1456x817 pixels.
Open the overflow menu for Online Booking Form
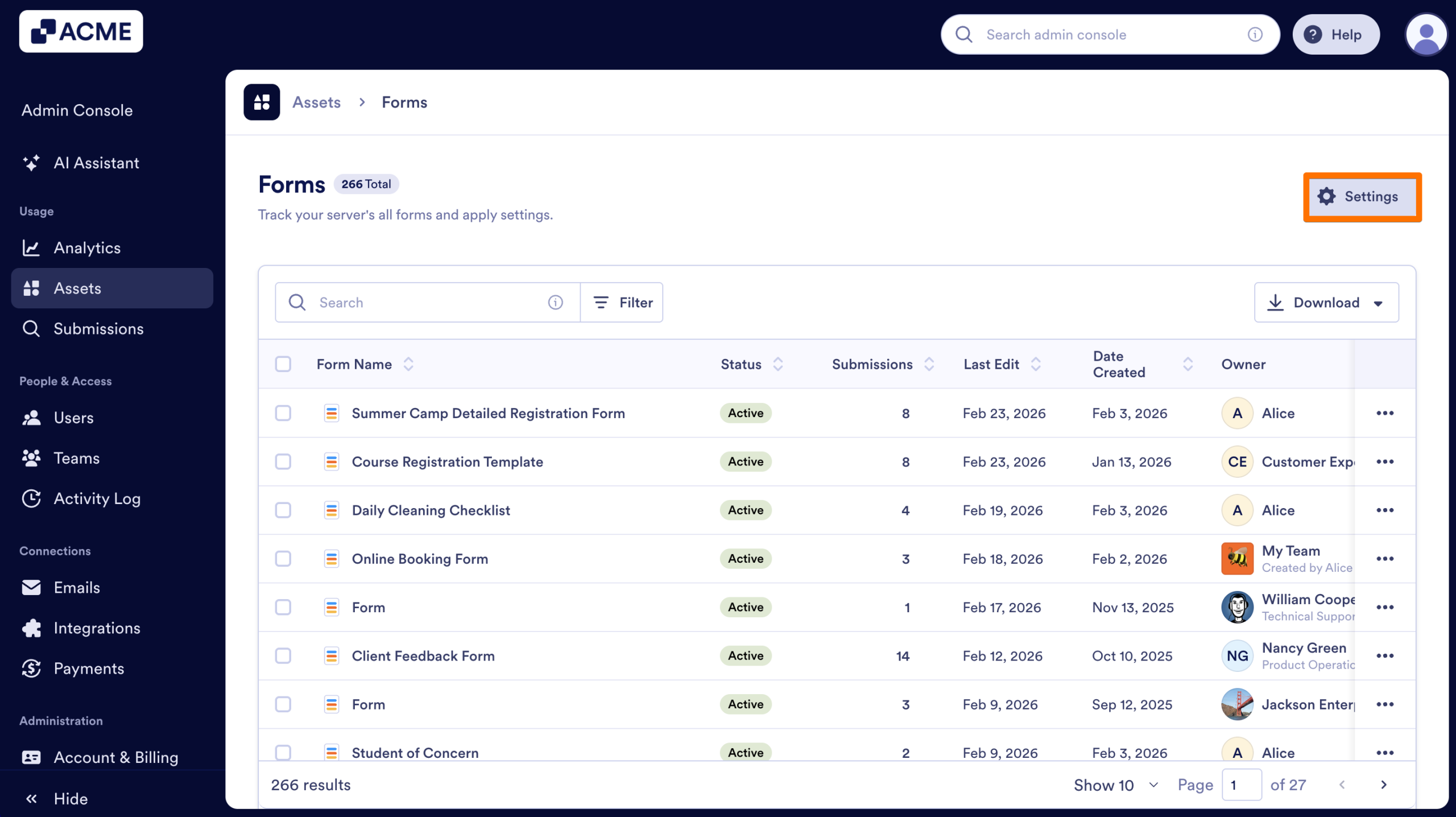[x=1385, y=558]
